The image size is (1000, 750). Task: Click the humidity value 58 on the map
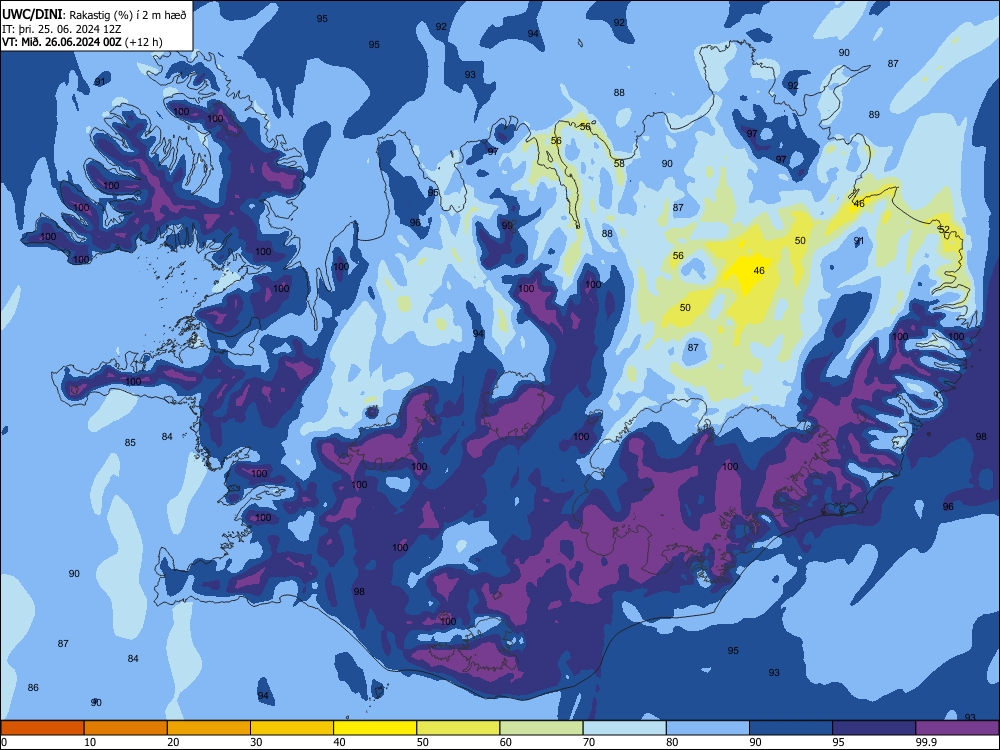(619, 163)
